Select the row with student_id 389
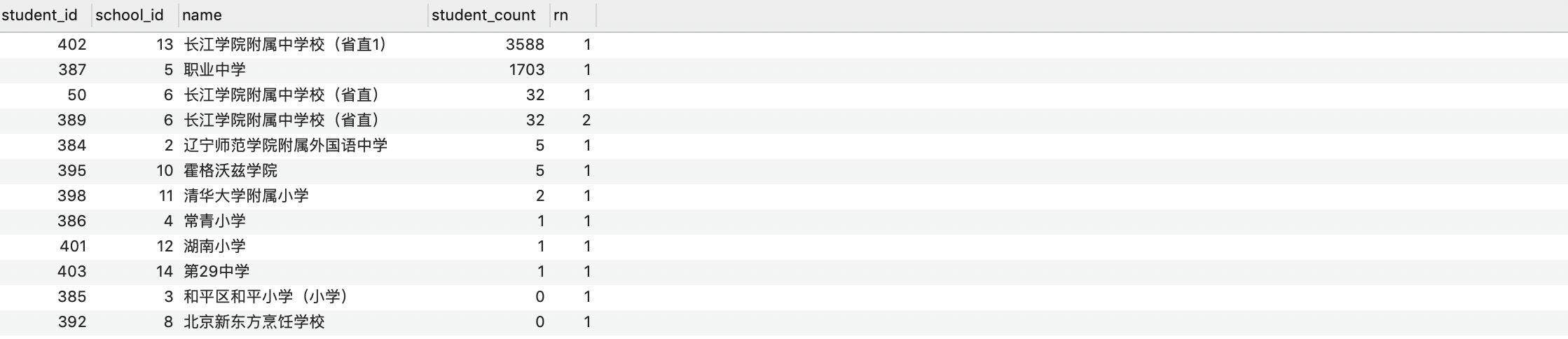Image resolution: width=1568 pixels, height=339 pixels. [784, 120]
